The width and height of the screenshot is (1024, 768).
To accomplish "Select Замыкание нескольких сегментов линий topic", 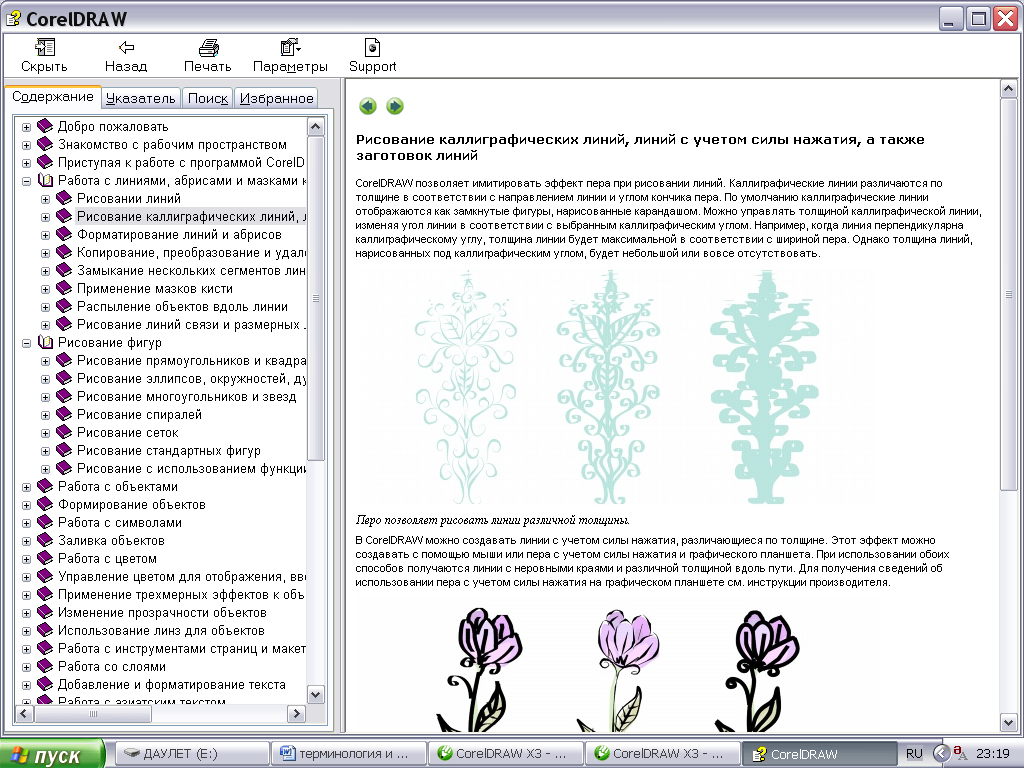I will pos(191,270).
